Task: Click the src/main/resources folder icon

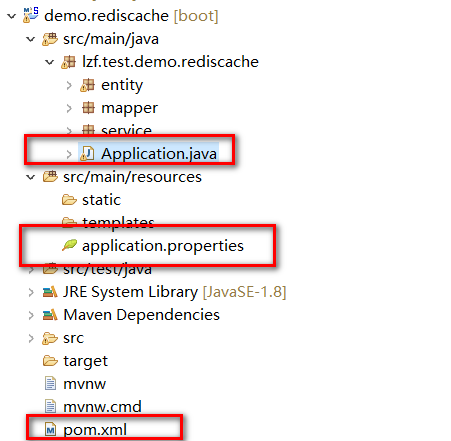Action: (50, 176)
